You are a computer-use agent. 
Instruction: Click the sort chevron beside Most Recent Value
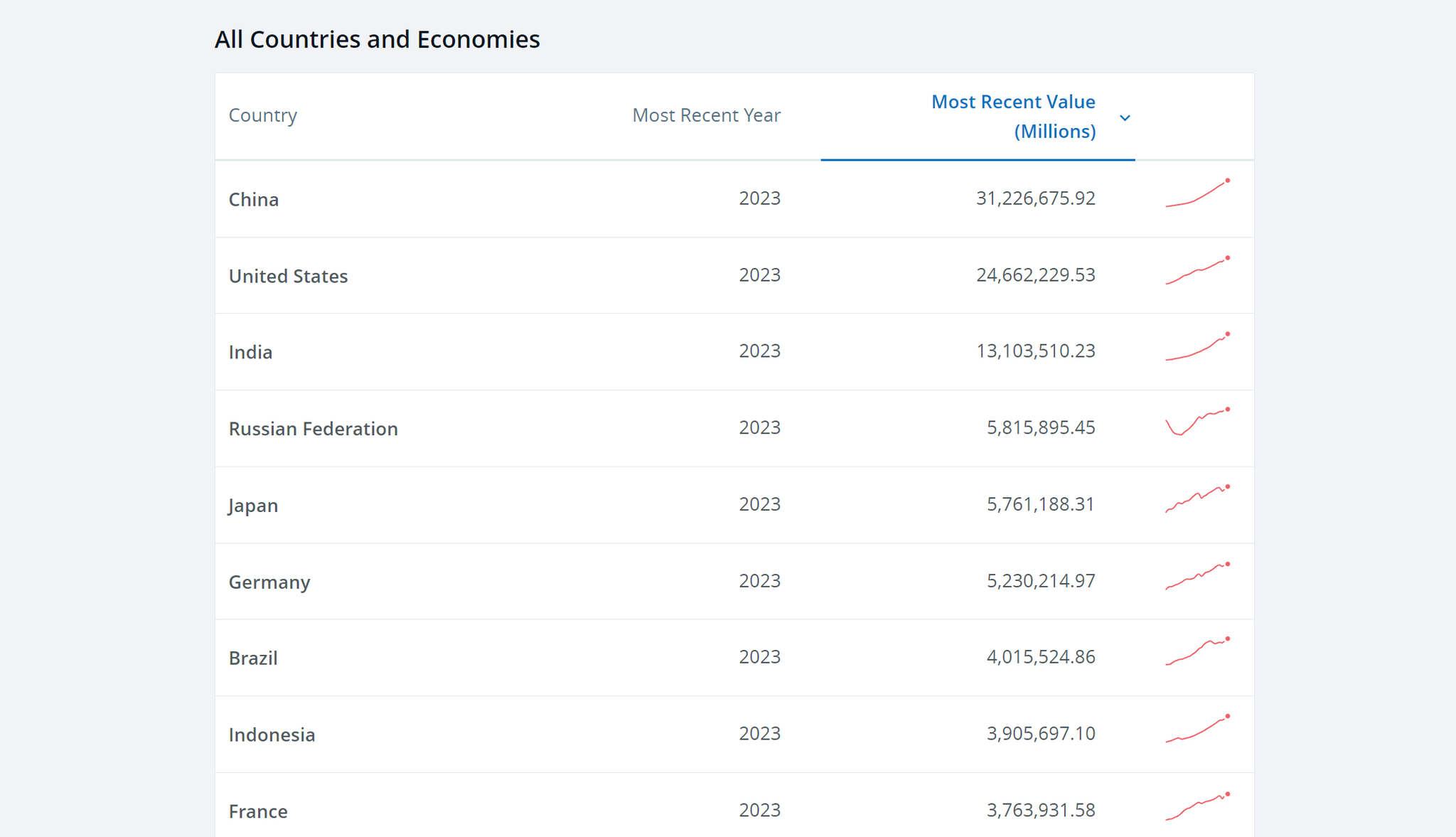click(1125, 118)
